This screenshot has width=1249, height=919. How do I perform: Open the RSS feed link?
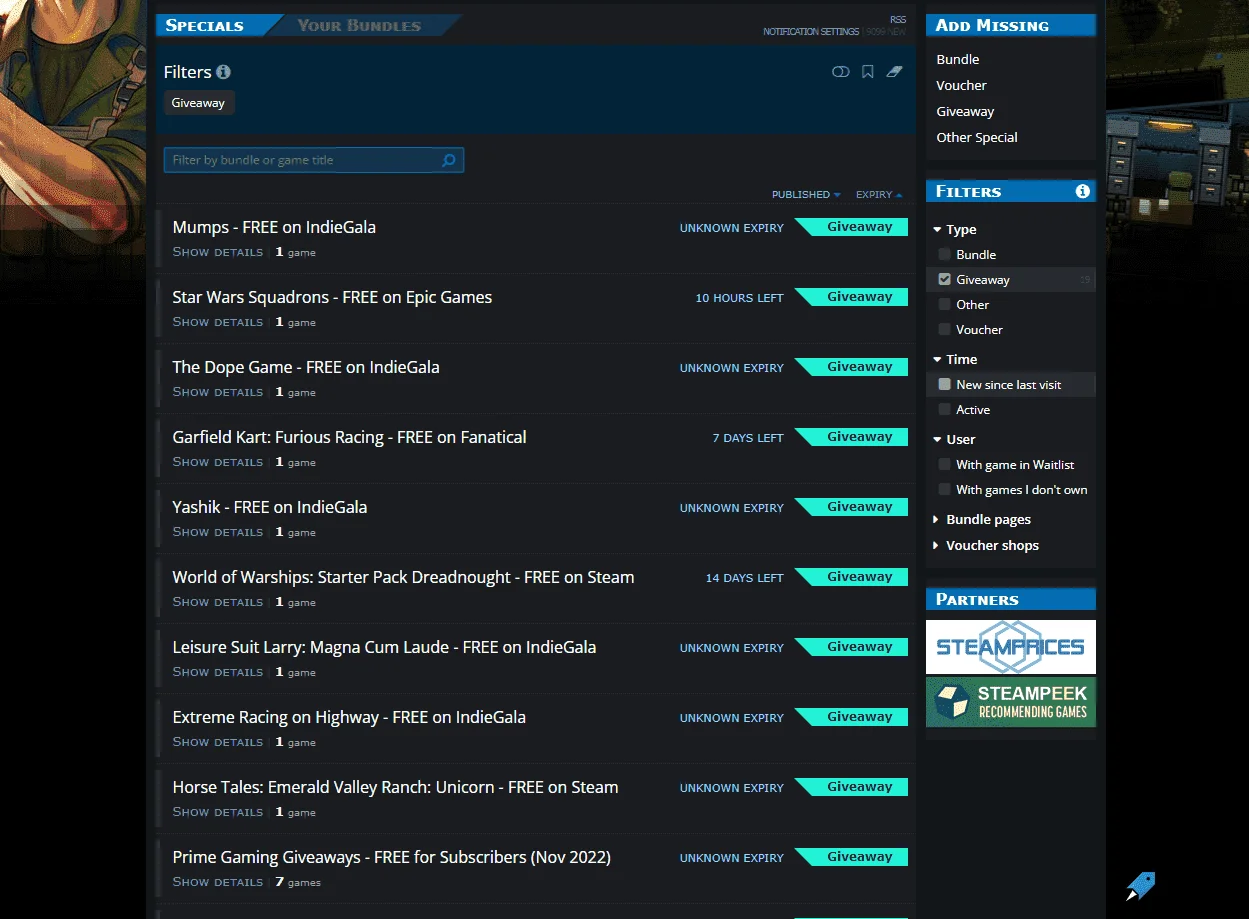898,20
